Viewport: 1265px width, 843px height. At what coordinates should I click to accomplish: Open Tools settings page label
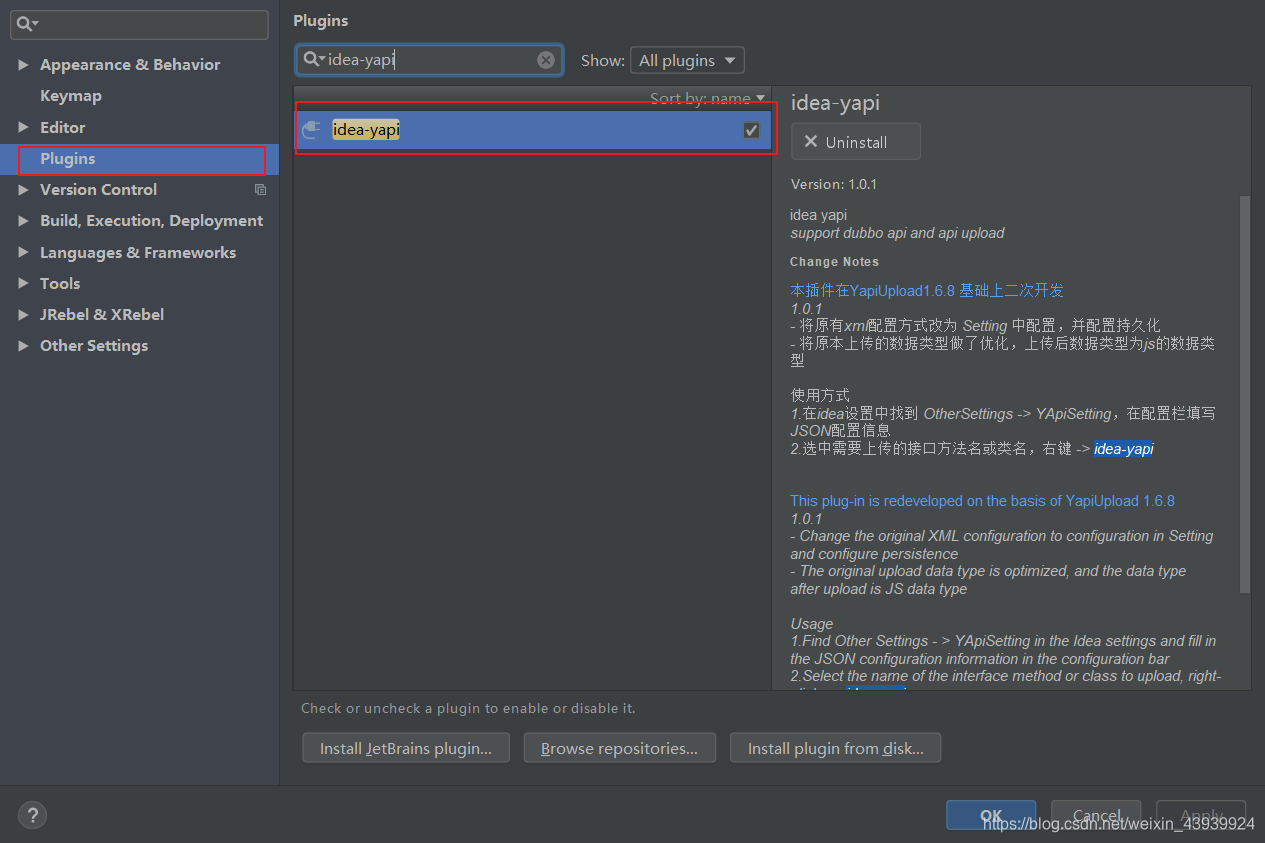tap(60, 284)
